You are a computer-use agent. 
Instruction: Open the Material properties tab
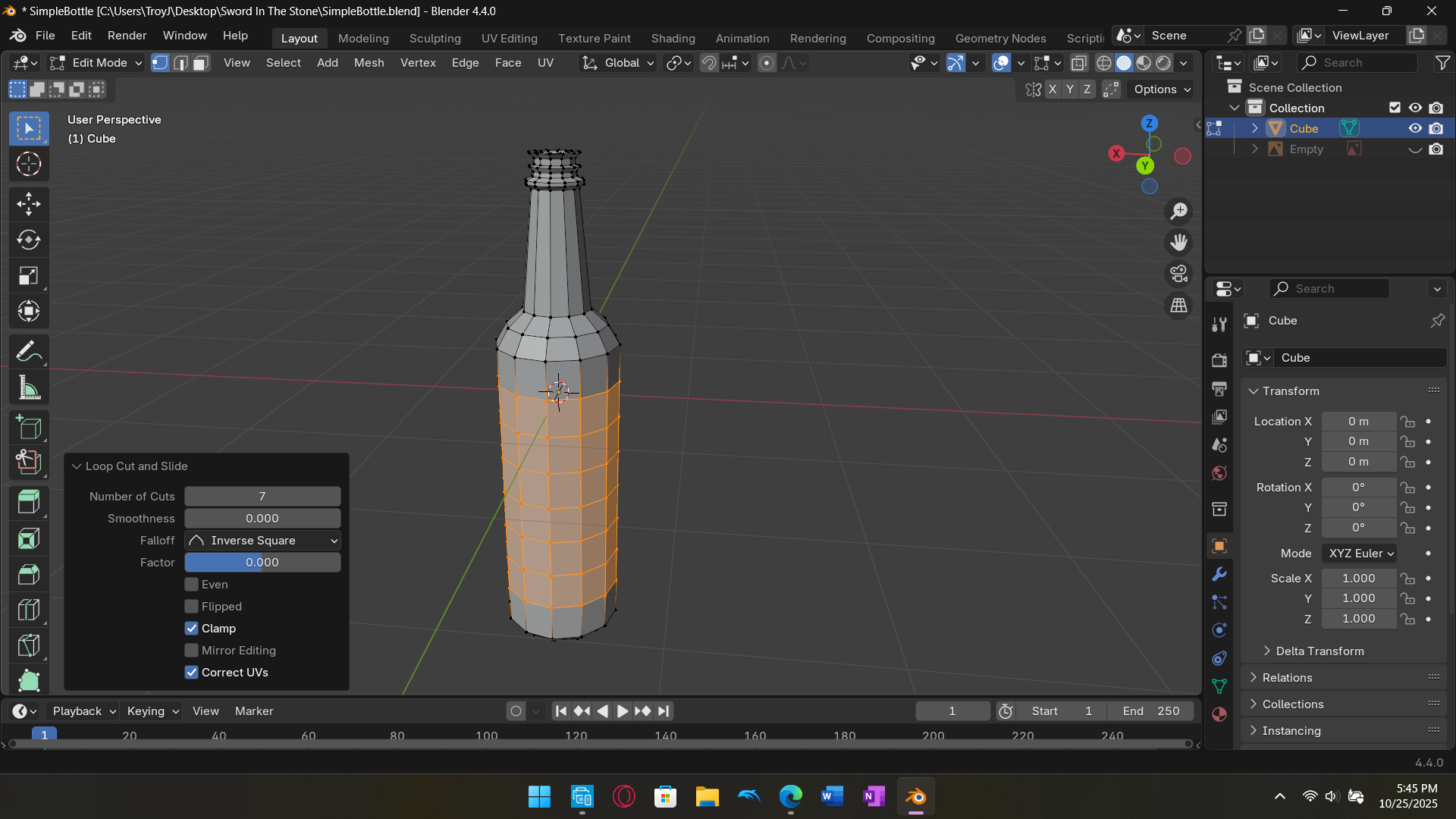coord(1219,714)
